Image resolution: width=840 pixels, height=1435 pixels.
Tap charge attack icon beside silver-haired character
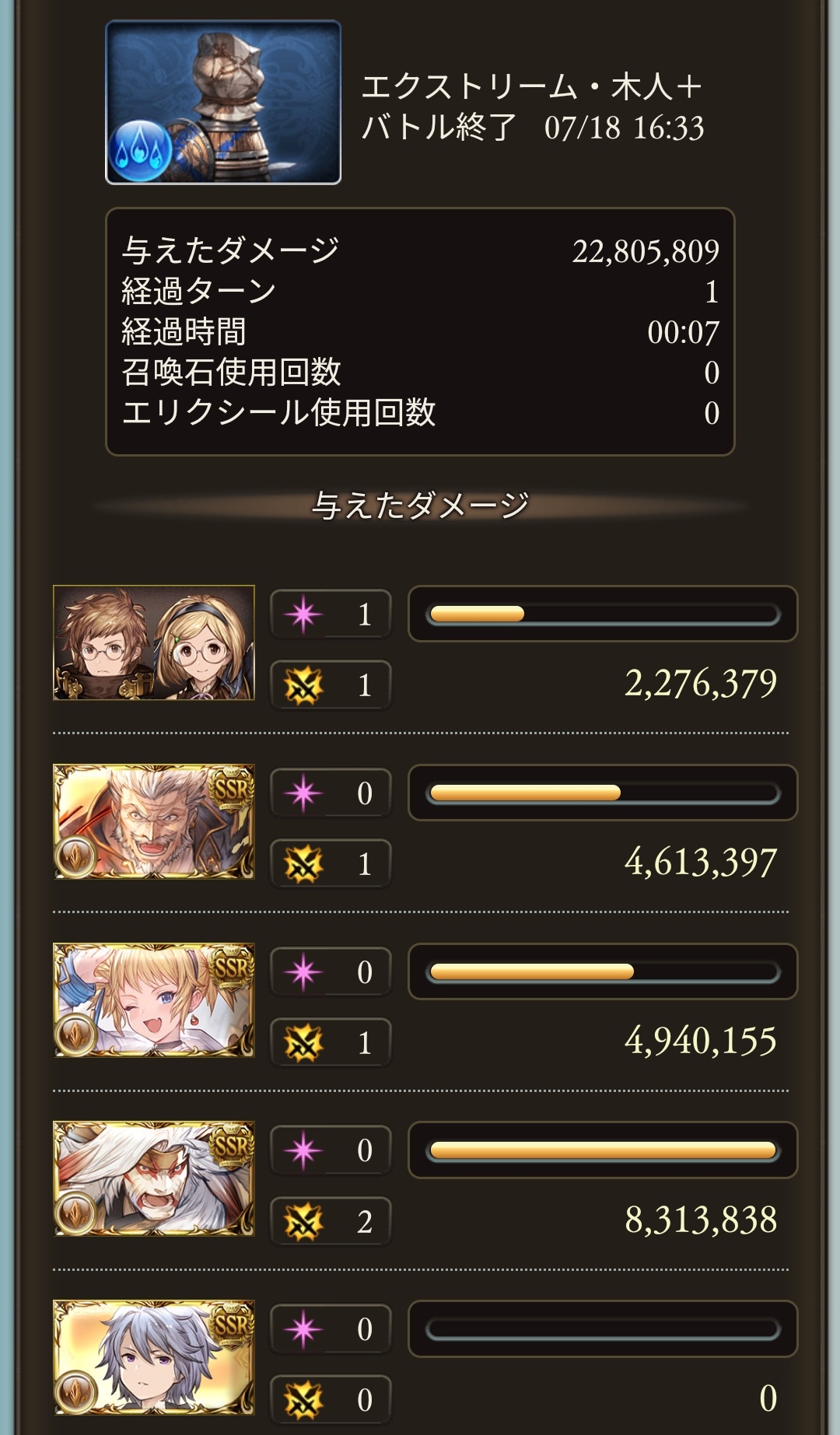pyautogui.click(x=303, y=1400)
